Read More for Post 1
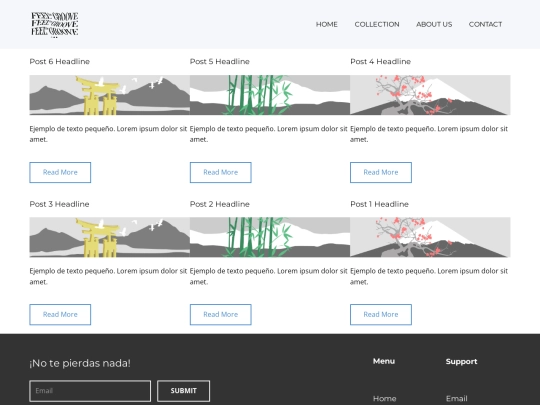Screen dimensions: 540x405 point(381,314)
